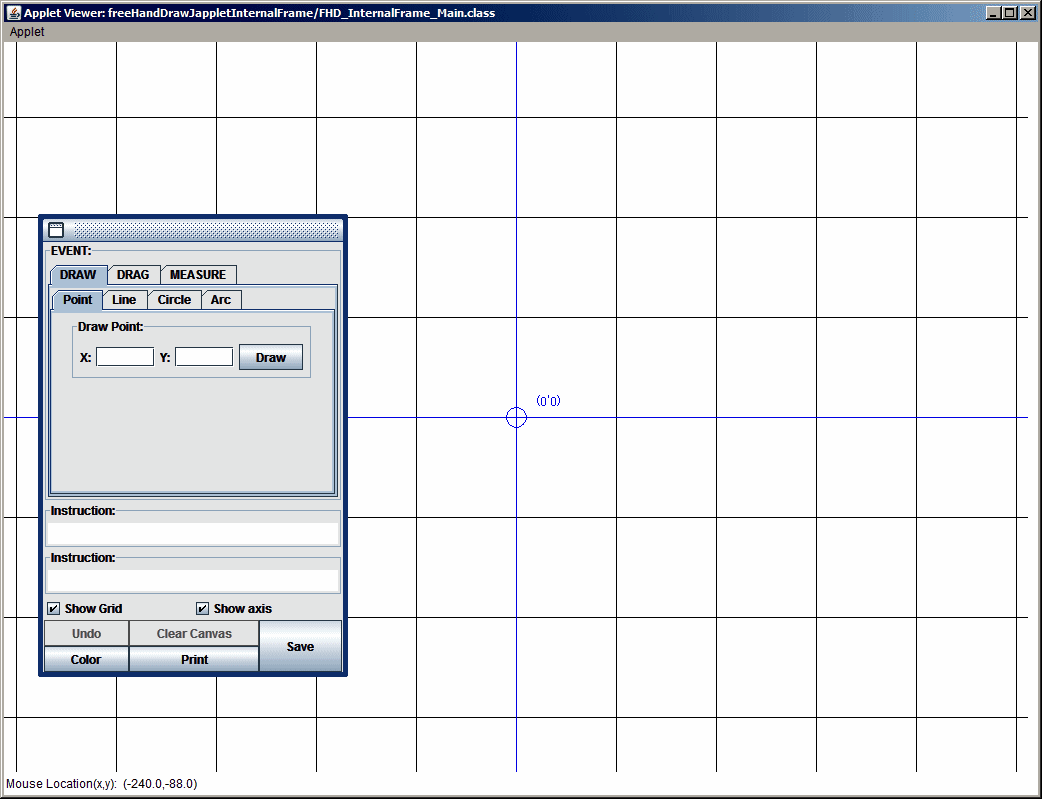Toggle the Show Grid checkbox
Viewport: 1042px width, 799px height.
pos(54,608)
